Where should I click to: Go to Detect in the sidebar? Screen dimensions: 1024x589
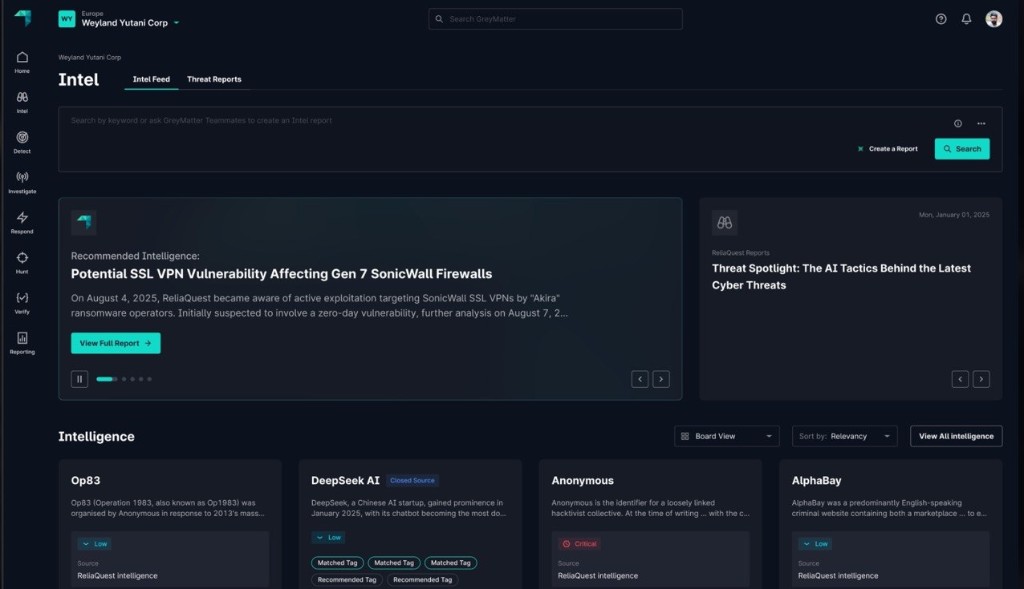pos(22,142)
